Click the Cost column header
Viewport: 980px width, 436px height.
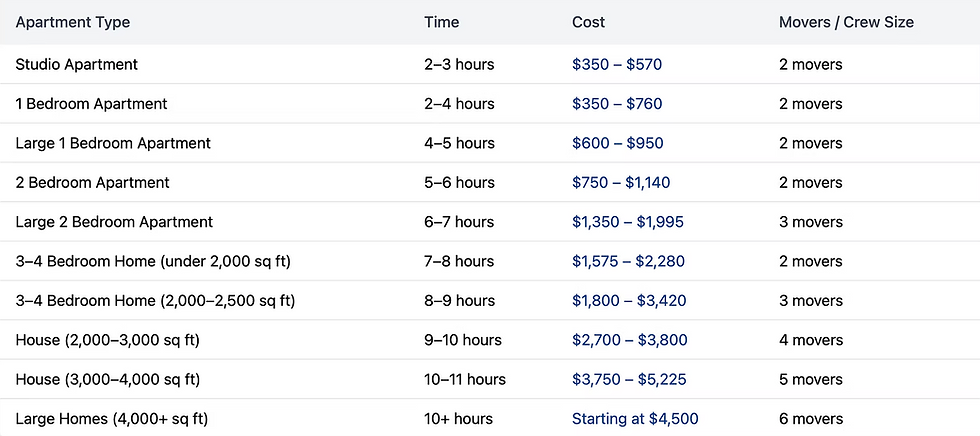588,22
